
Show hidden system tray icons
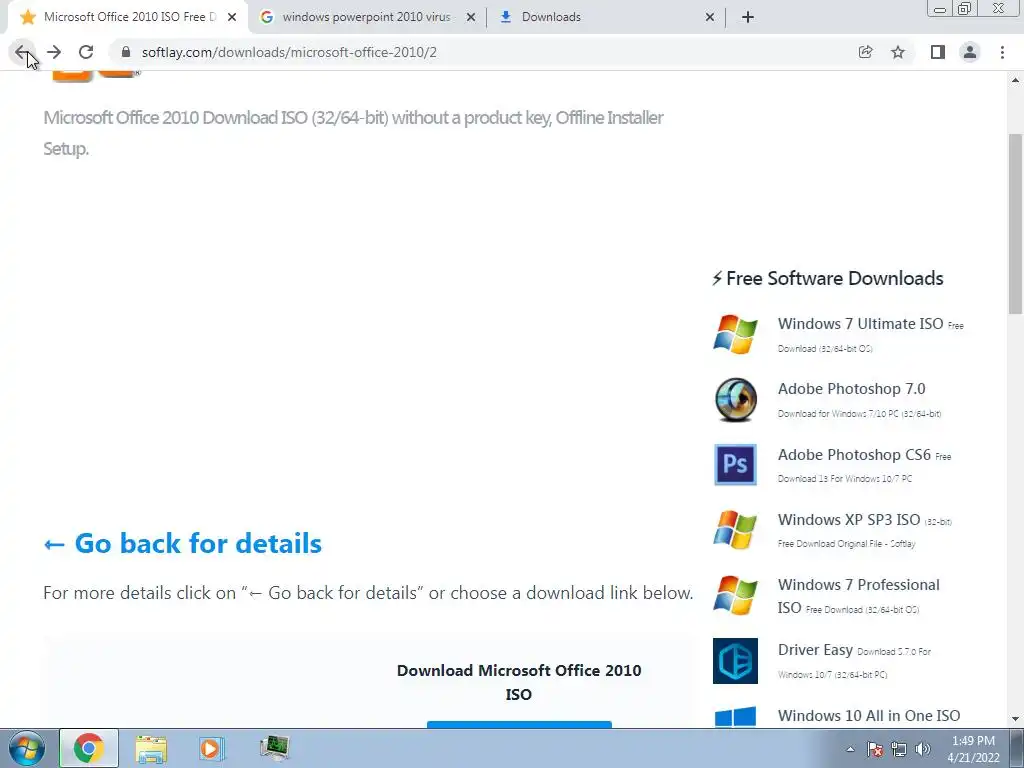[850, 749]
